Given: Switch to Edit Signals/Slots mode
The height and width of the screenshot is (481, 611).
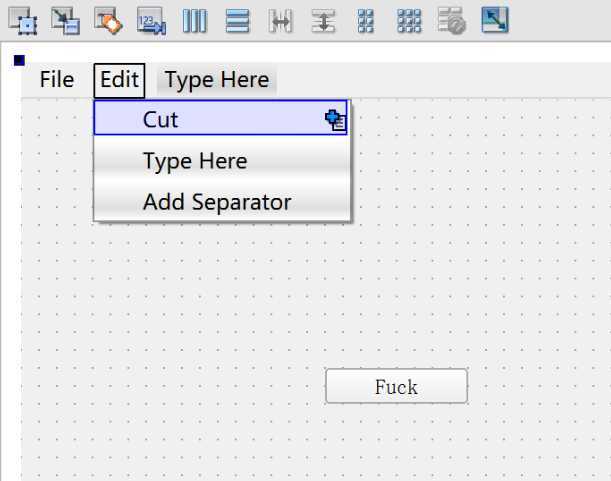Looking at the screenshot, I should [x=65, y=21].
